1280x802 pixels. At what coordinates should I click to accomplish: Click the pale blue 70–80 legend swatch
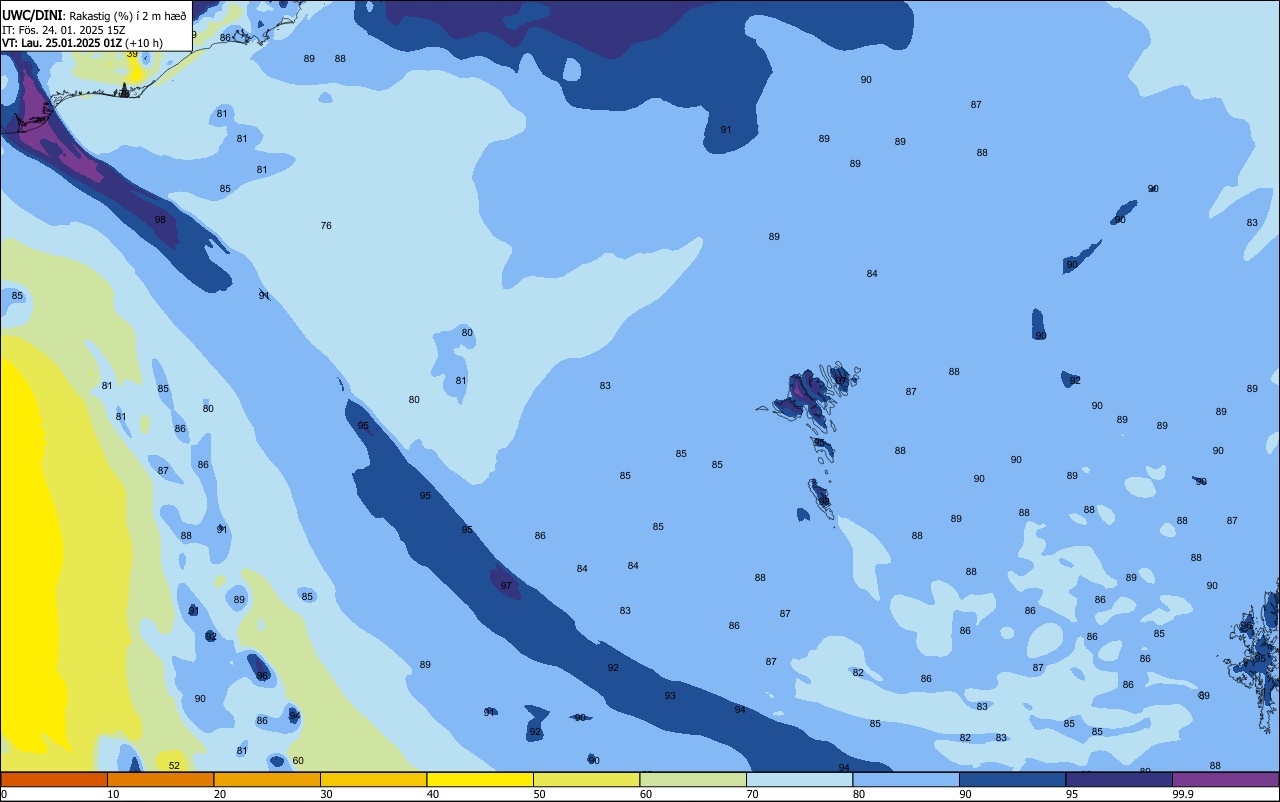click(799, 779)
